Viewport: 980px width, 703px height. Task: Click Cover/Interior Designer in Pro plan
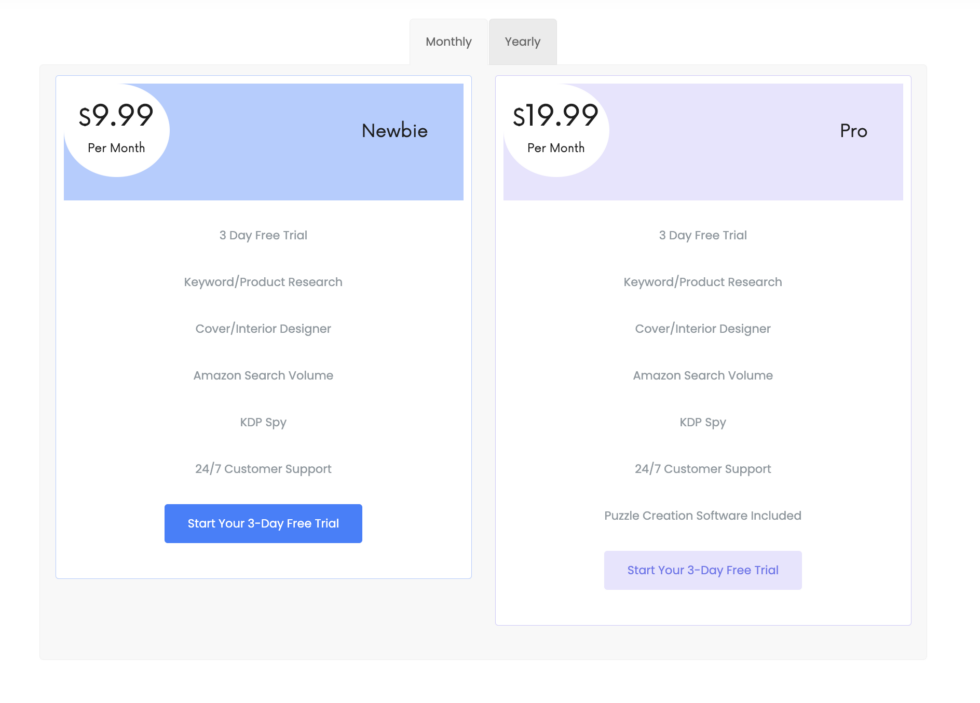click(x=702, y=329)
